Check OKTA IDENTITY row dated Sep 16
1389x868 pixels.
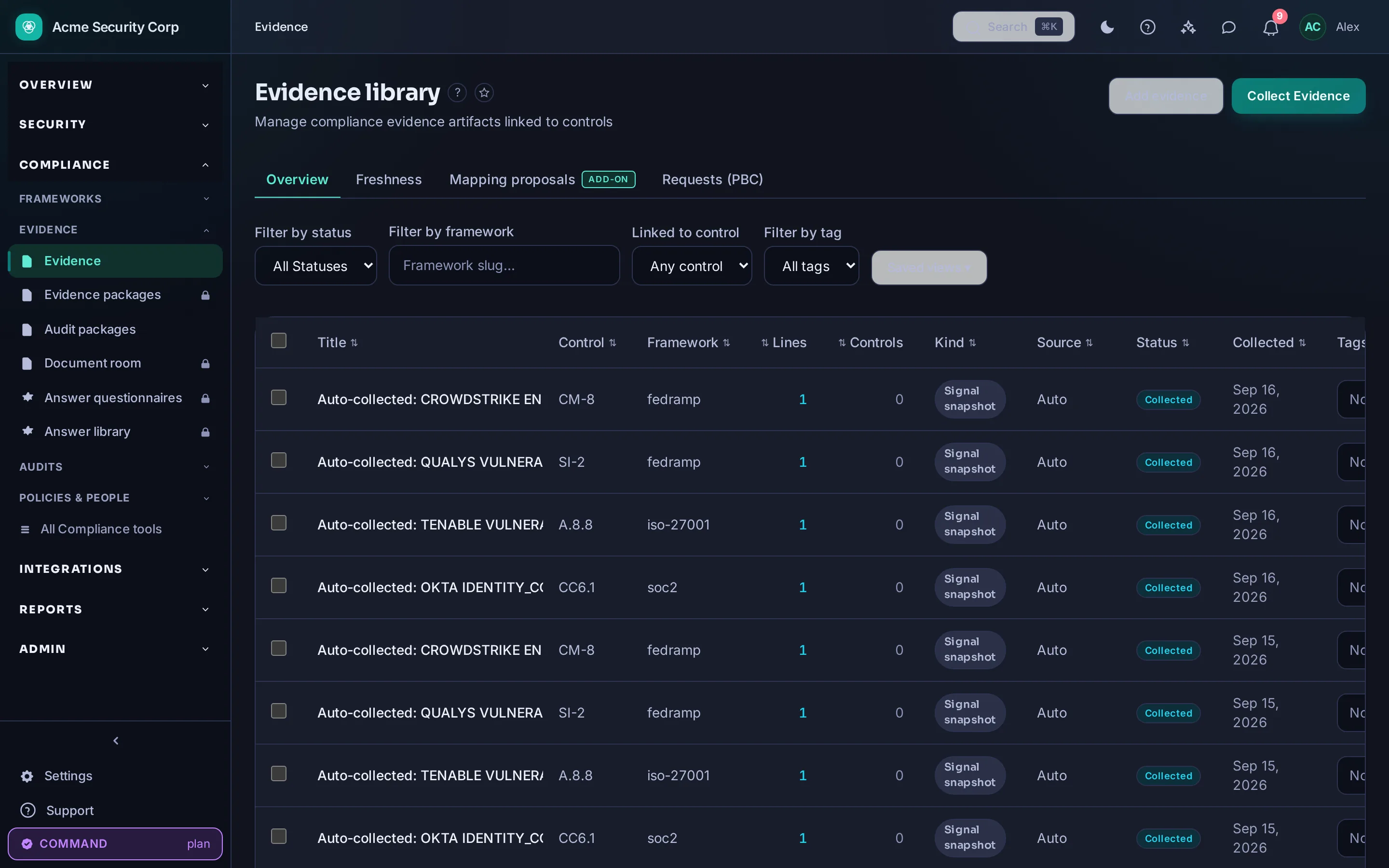[278, 585]
